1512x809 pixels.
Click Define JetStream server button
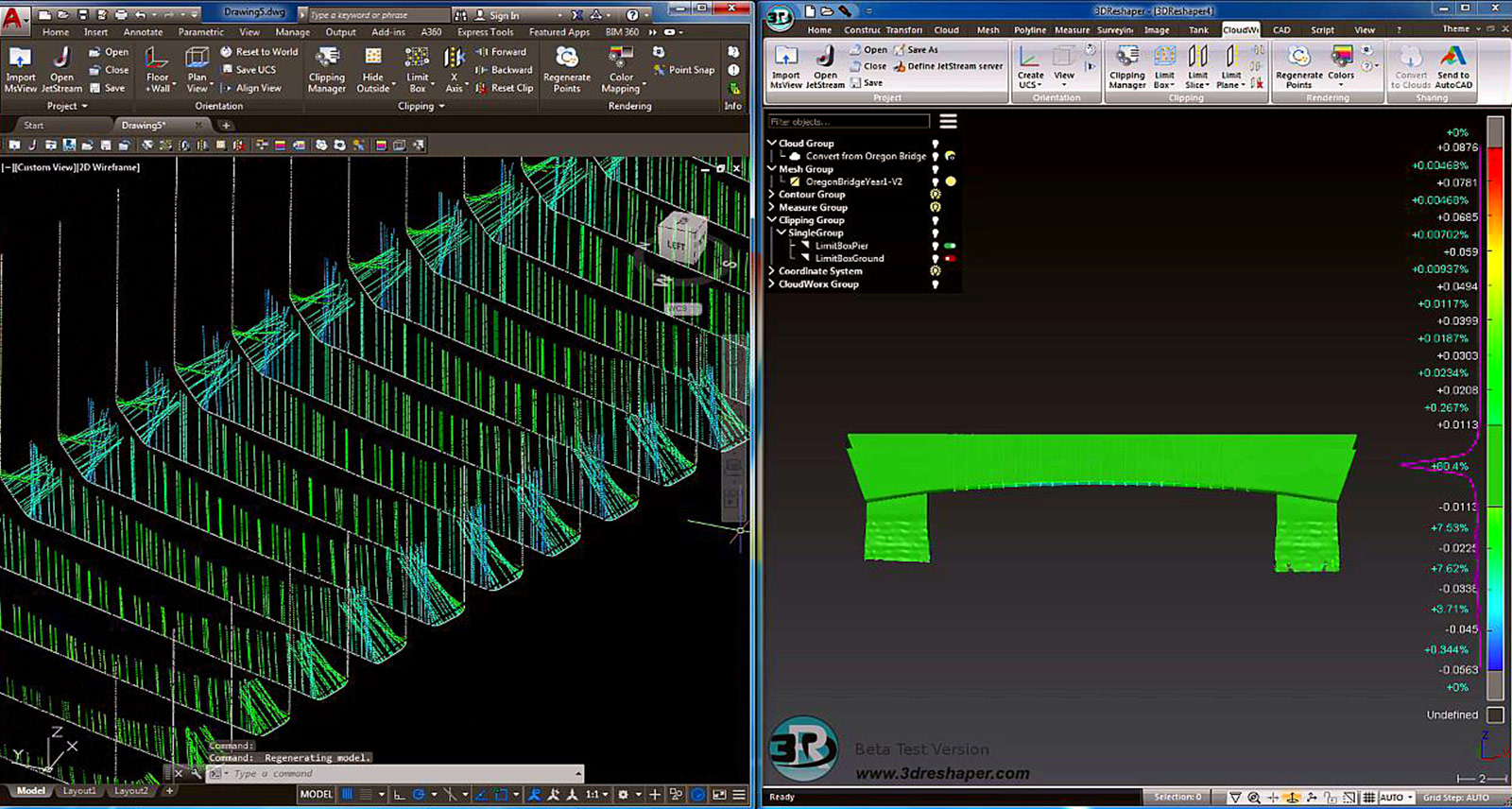(949, 66)
